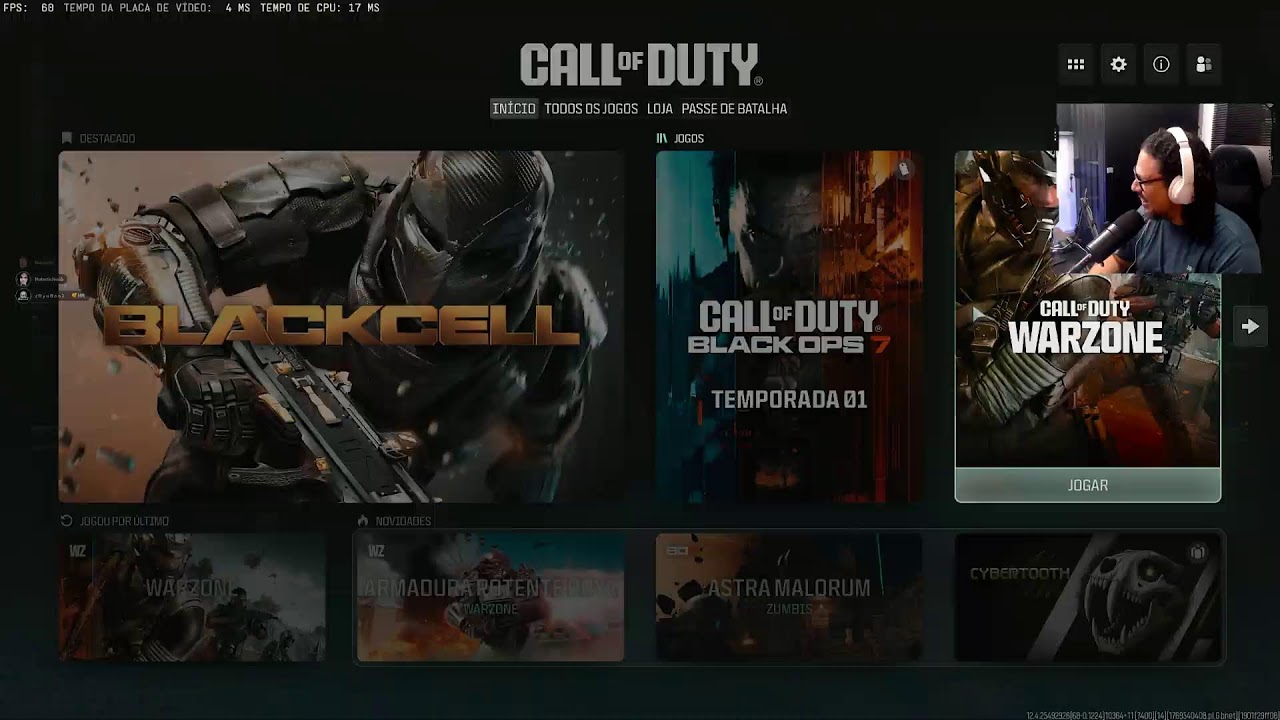Open the LOJA tab
The width and height of the screenshot is (1280, 720).
click(660, 108)
